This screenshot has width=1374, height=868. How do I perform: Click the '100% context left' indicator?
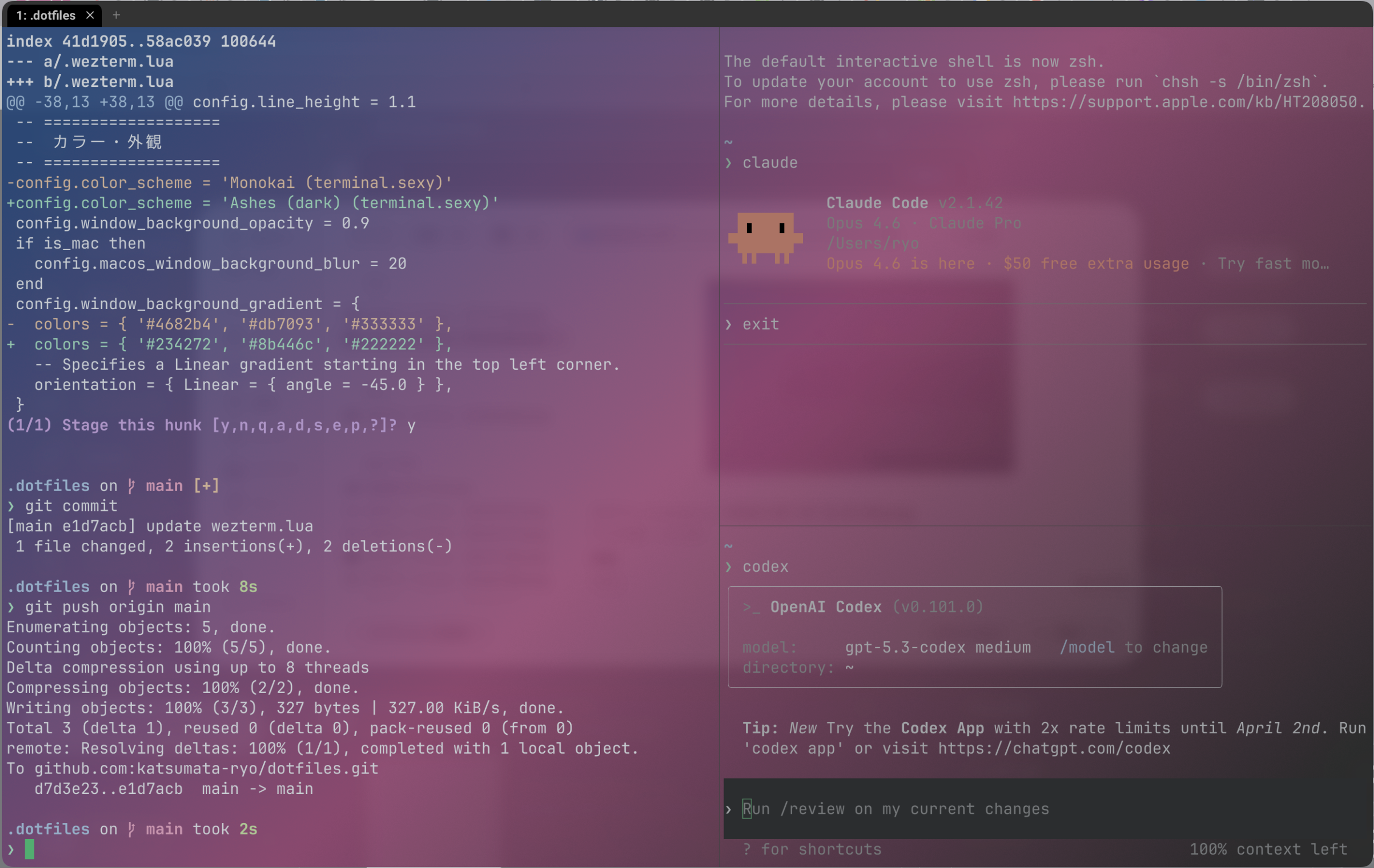point(1267,849)
